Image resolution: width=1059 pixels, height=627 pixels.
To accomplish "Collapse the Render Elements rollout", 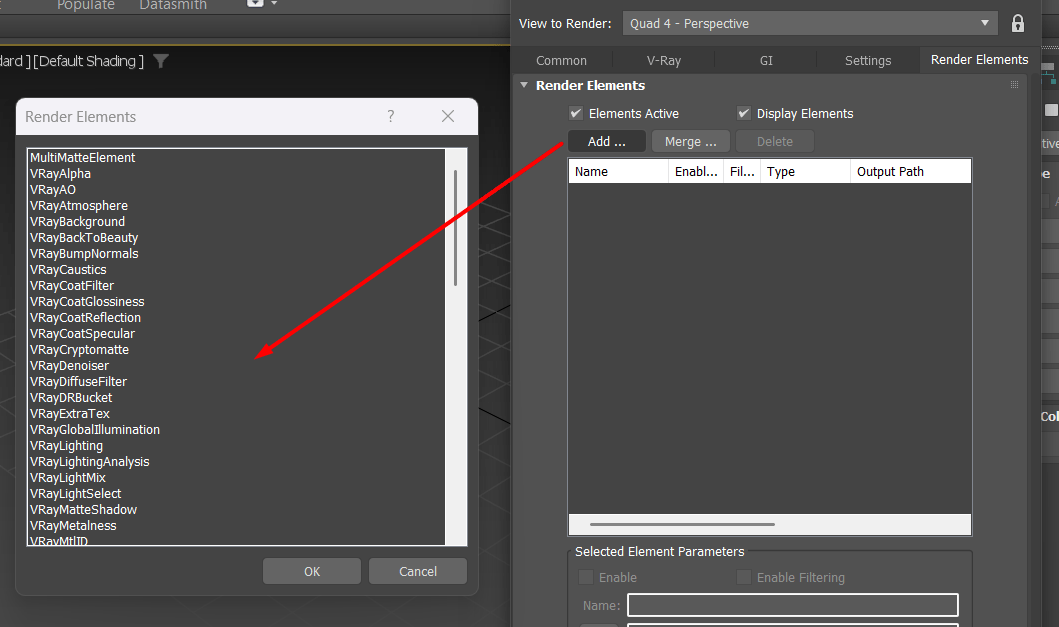I will (523, 85).
